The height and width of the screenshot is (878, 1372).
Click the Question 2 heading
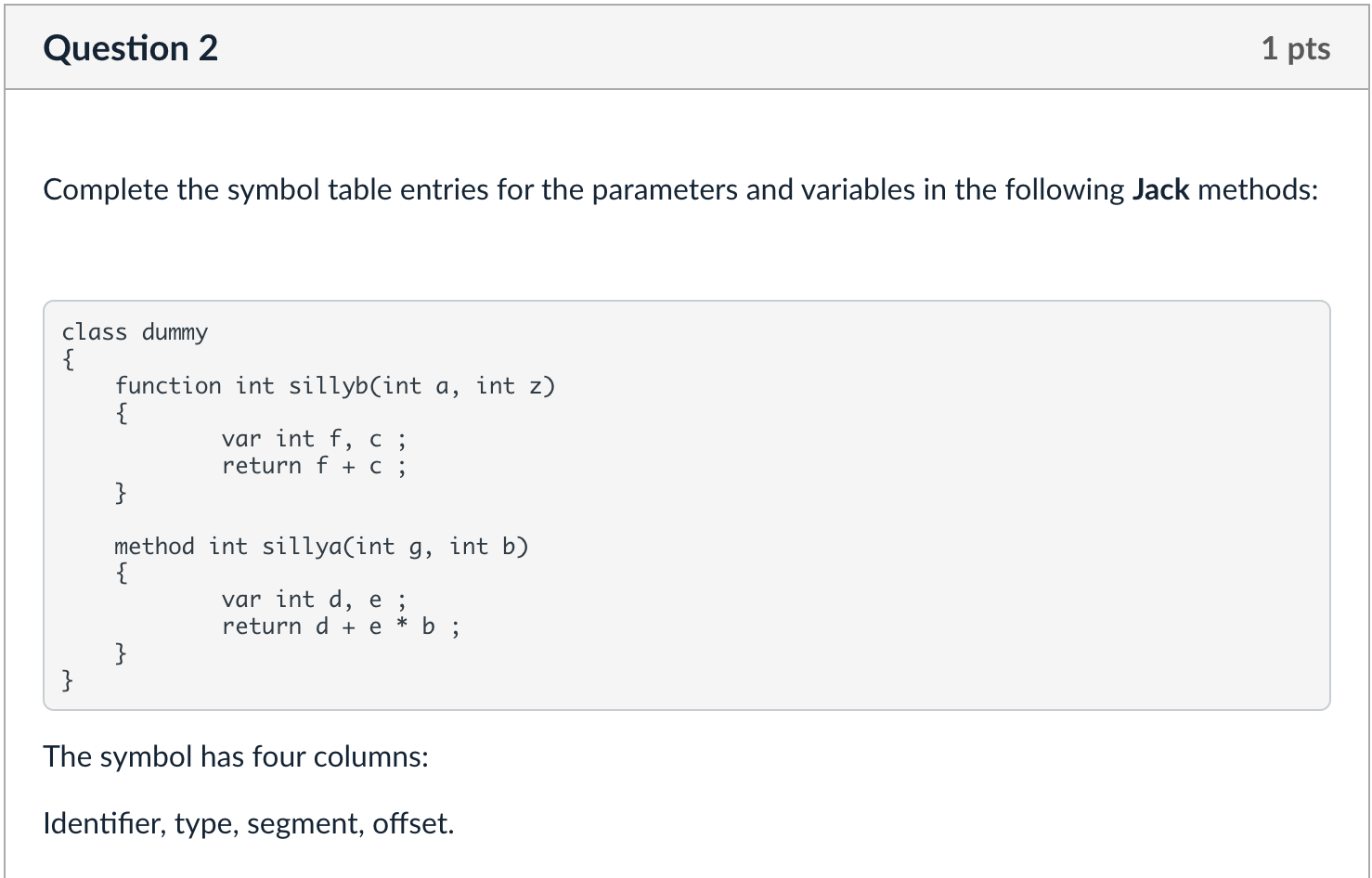(131, 48)
